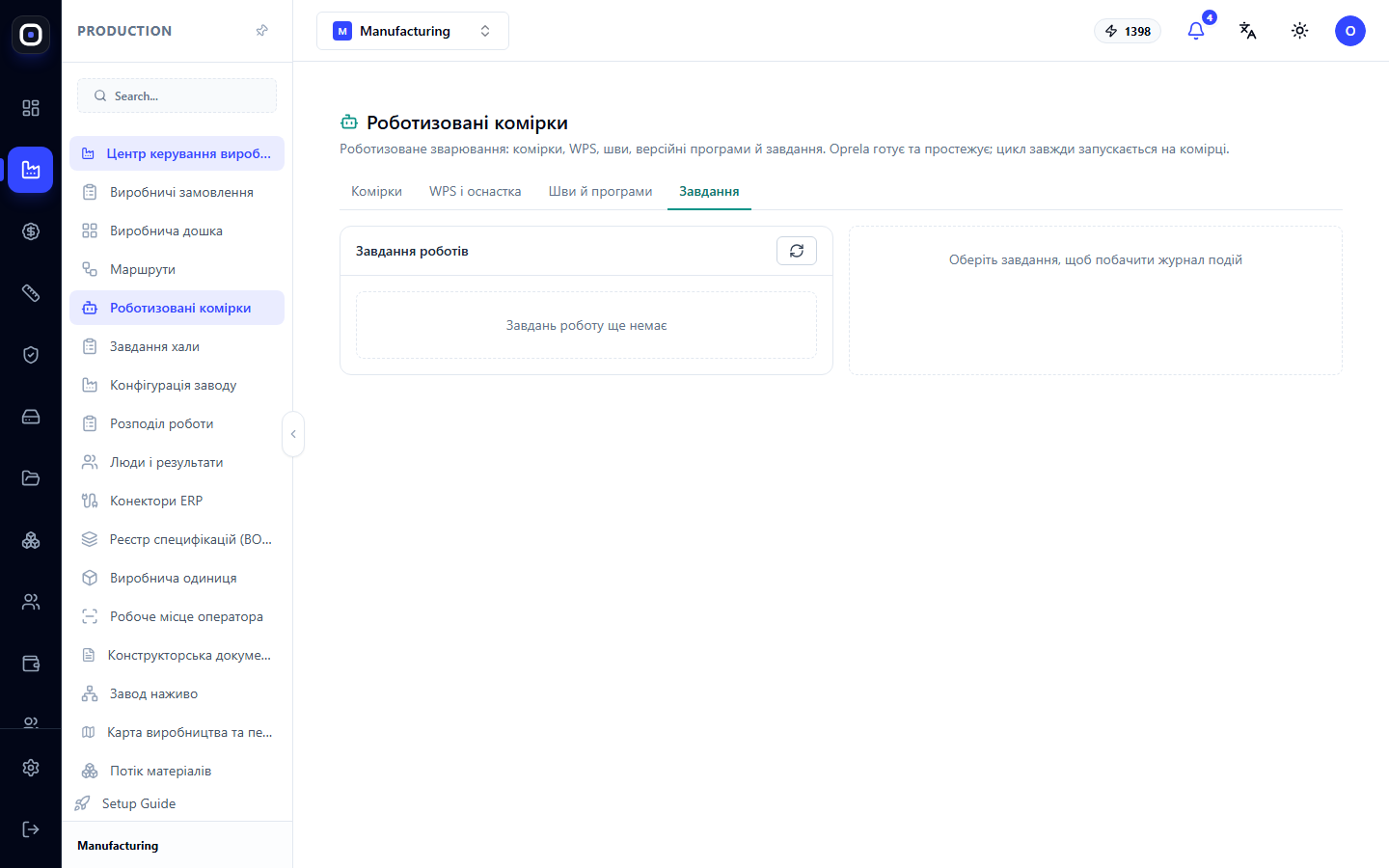Screen dimensions: 1389x868
Task: Open the Manufacturing workspace dropdown
Action: click(413, 31)
